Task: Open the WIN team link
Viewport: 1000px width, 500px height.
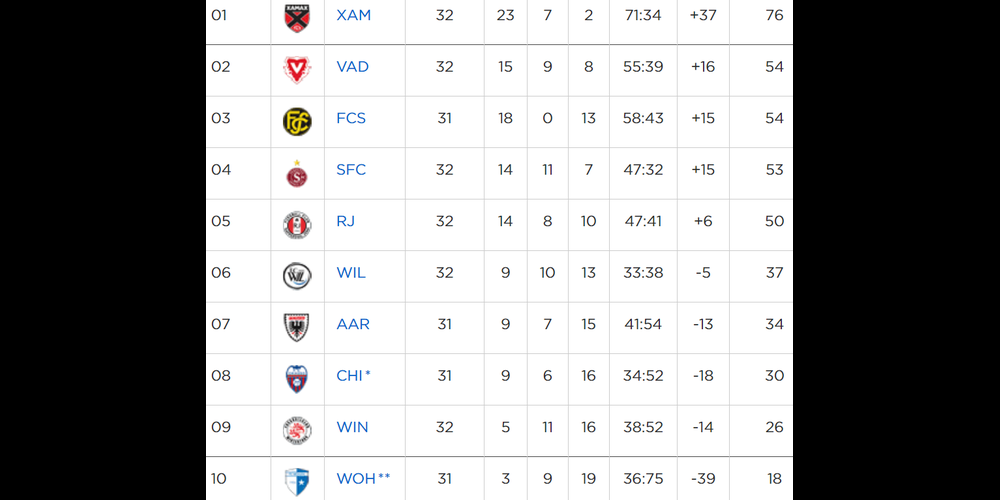Action: (353, 427)
